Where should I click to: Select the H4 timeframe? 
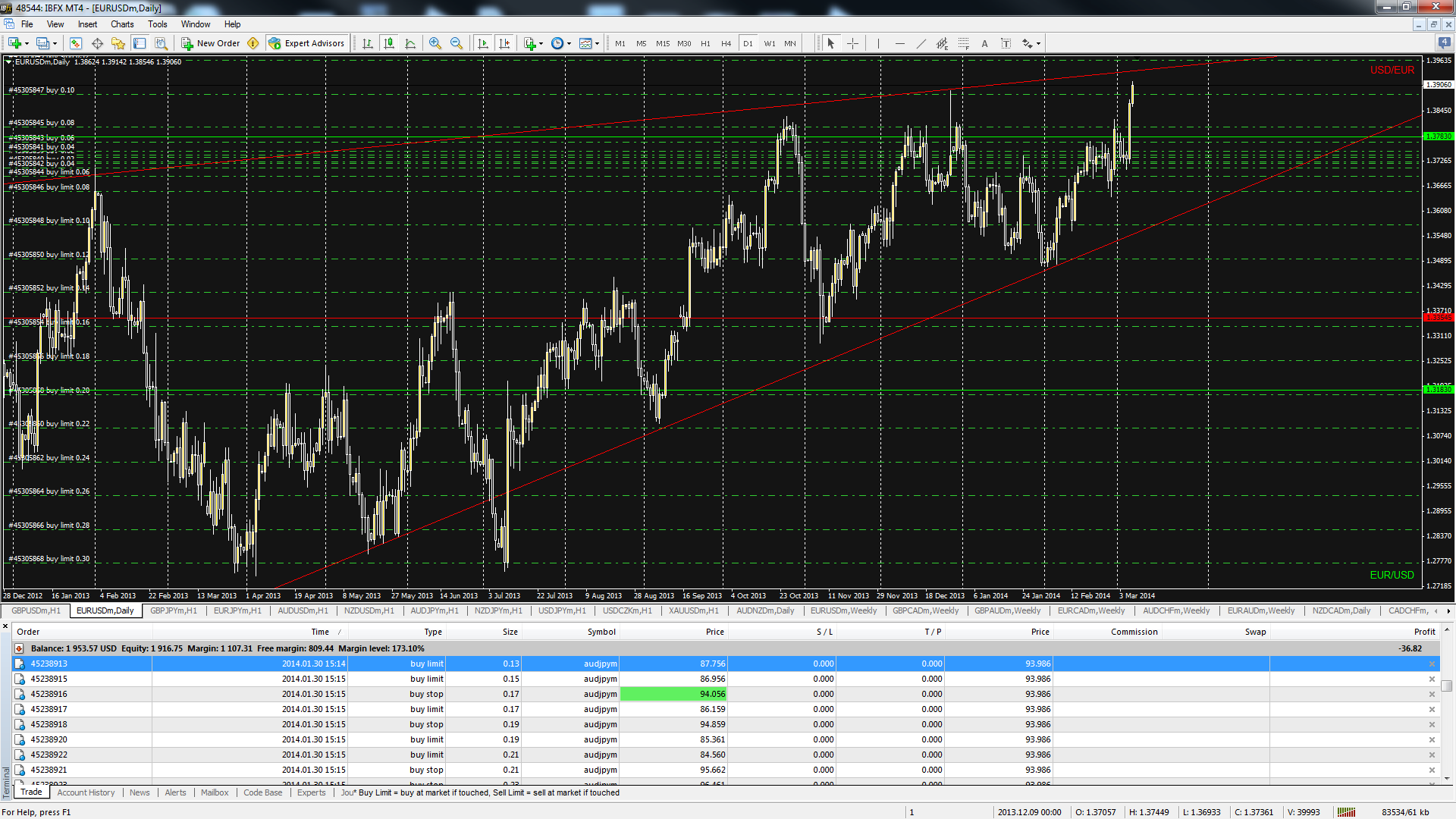[726, 43]
